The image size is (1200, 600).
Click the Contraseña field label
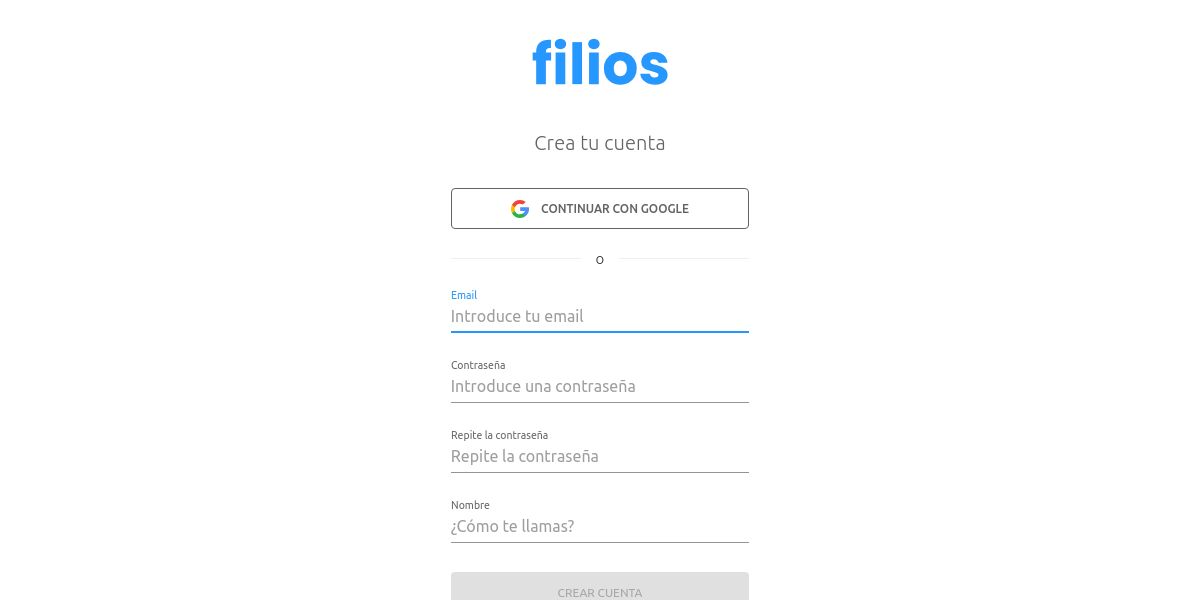click(478, 365)
